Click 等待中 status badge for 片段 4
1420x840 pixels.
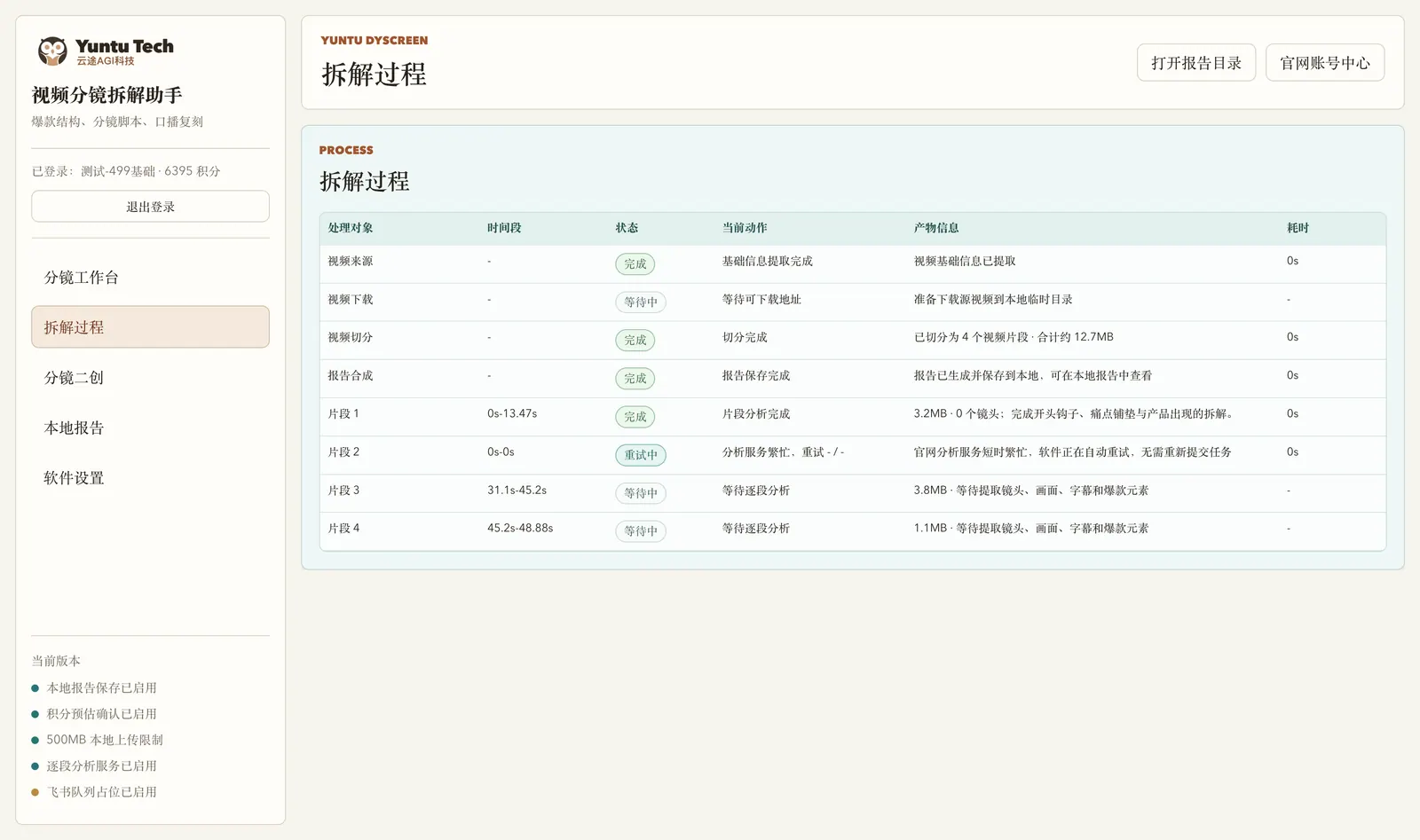pyautogui.click(x=640, y=530)
